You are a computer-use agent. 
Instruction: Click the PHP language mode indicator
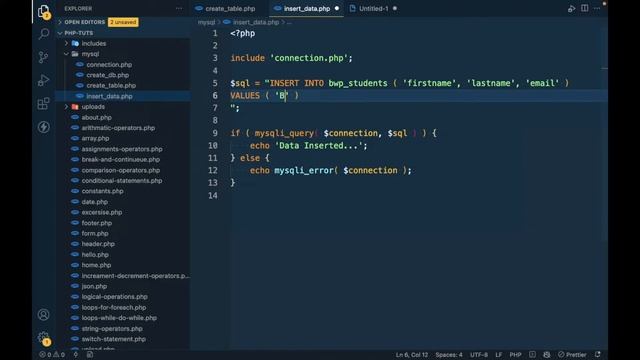(515, 354)
